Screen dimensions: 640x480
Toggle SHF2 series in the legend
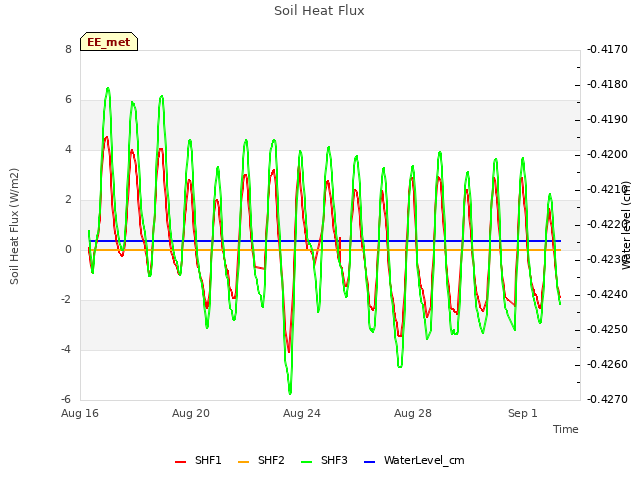(x=261, y=460)
